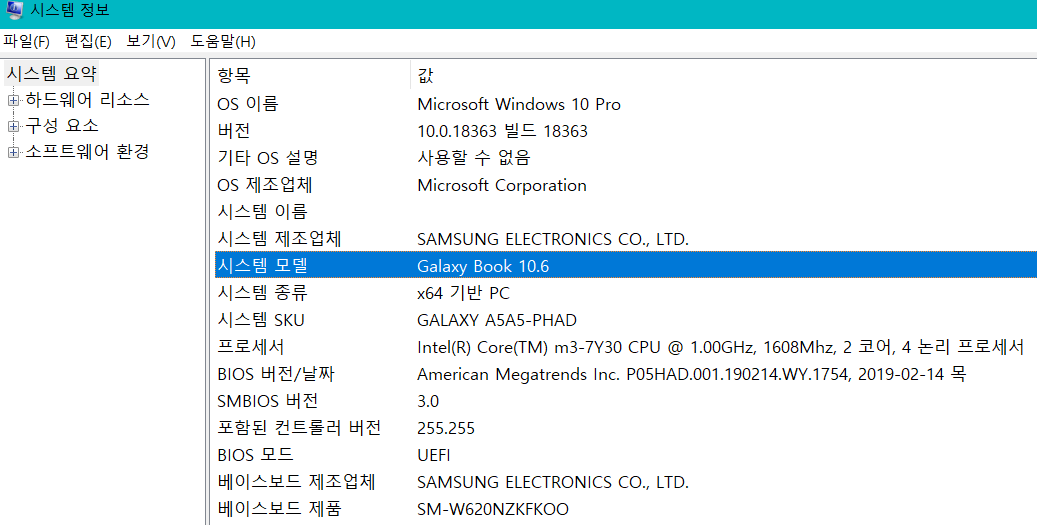Click the 3.0 SMBIOS value
Screen dimensions: 1037x525
coord(429,401)
